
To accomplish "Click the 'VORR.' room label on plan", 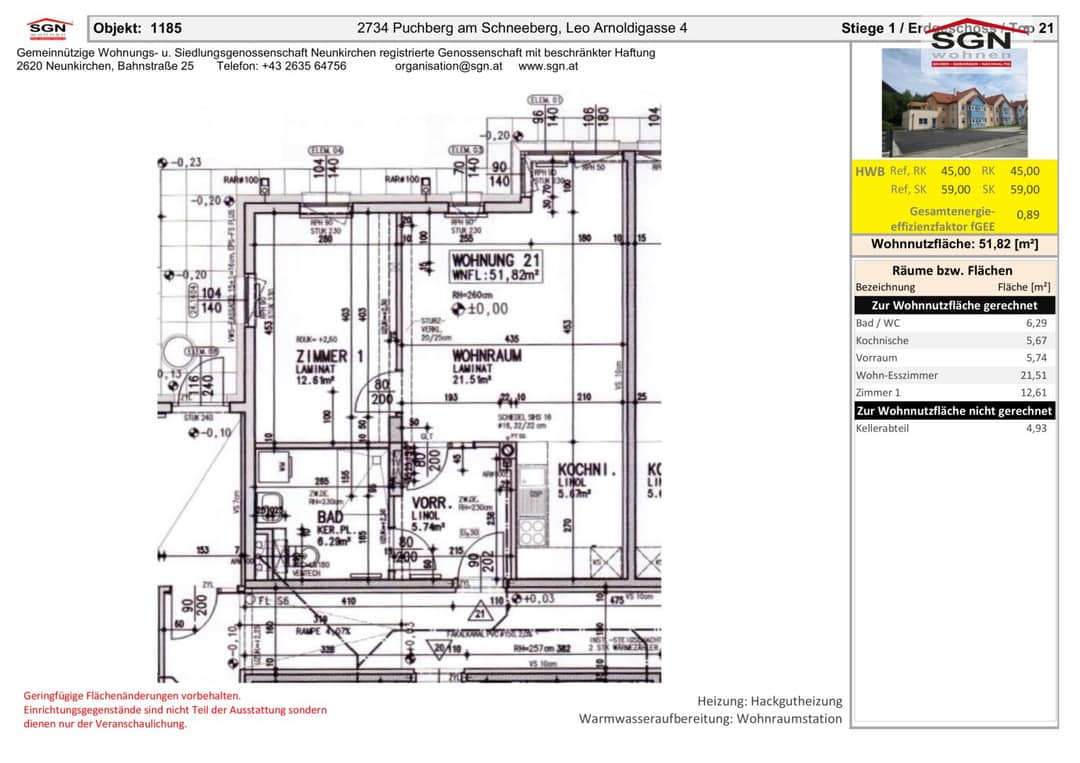I will point(431,504).
